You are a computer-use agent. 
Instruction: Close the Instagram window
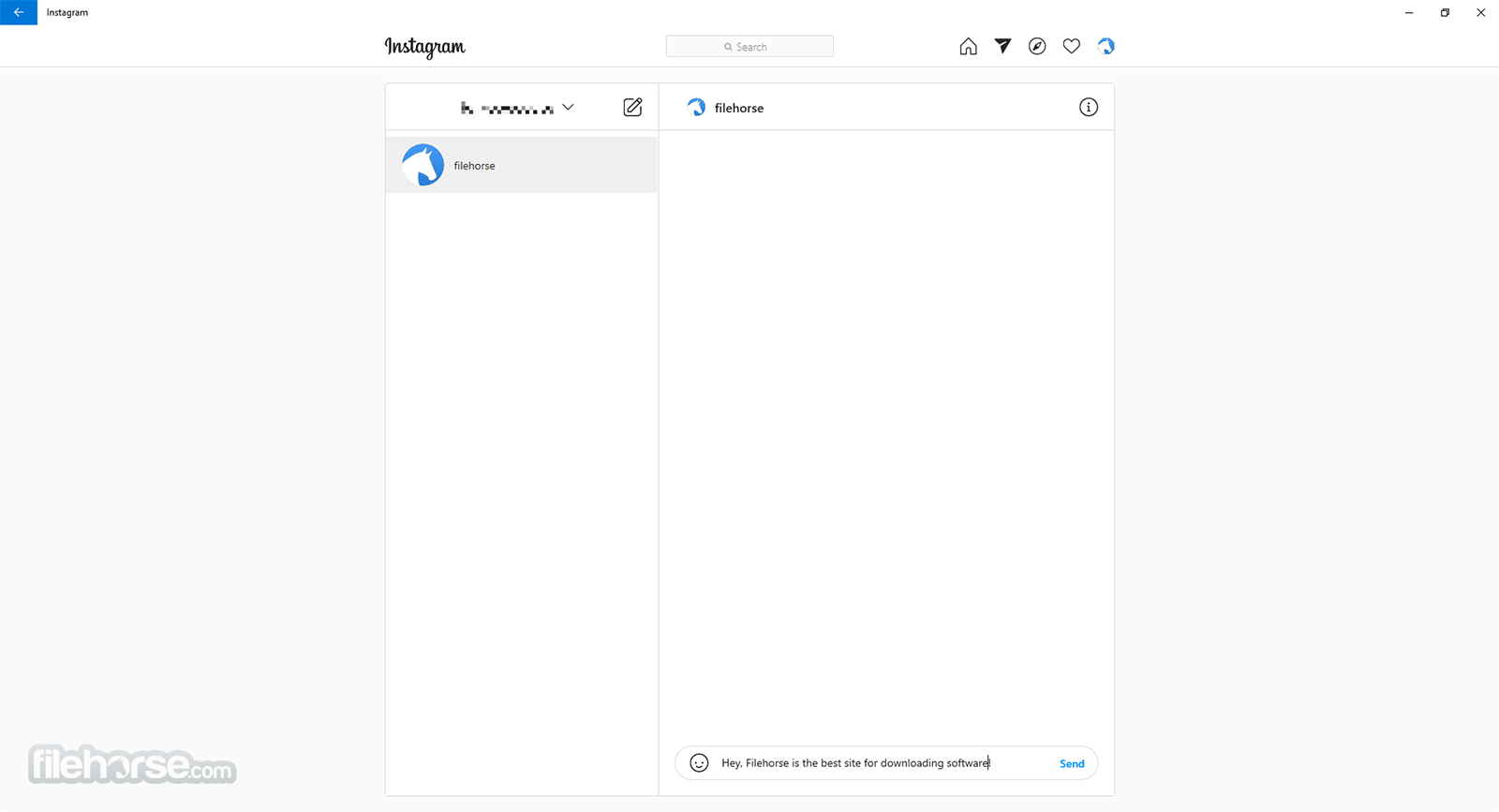click(x=1480, y=12)
